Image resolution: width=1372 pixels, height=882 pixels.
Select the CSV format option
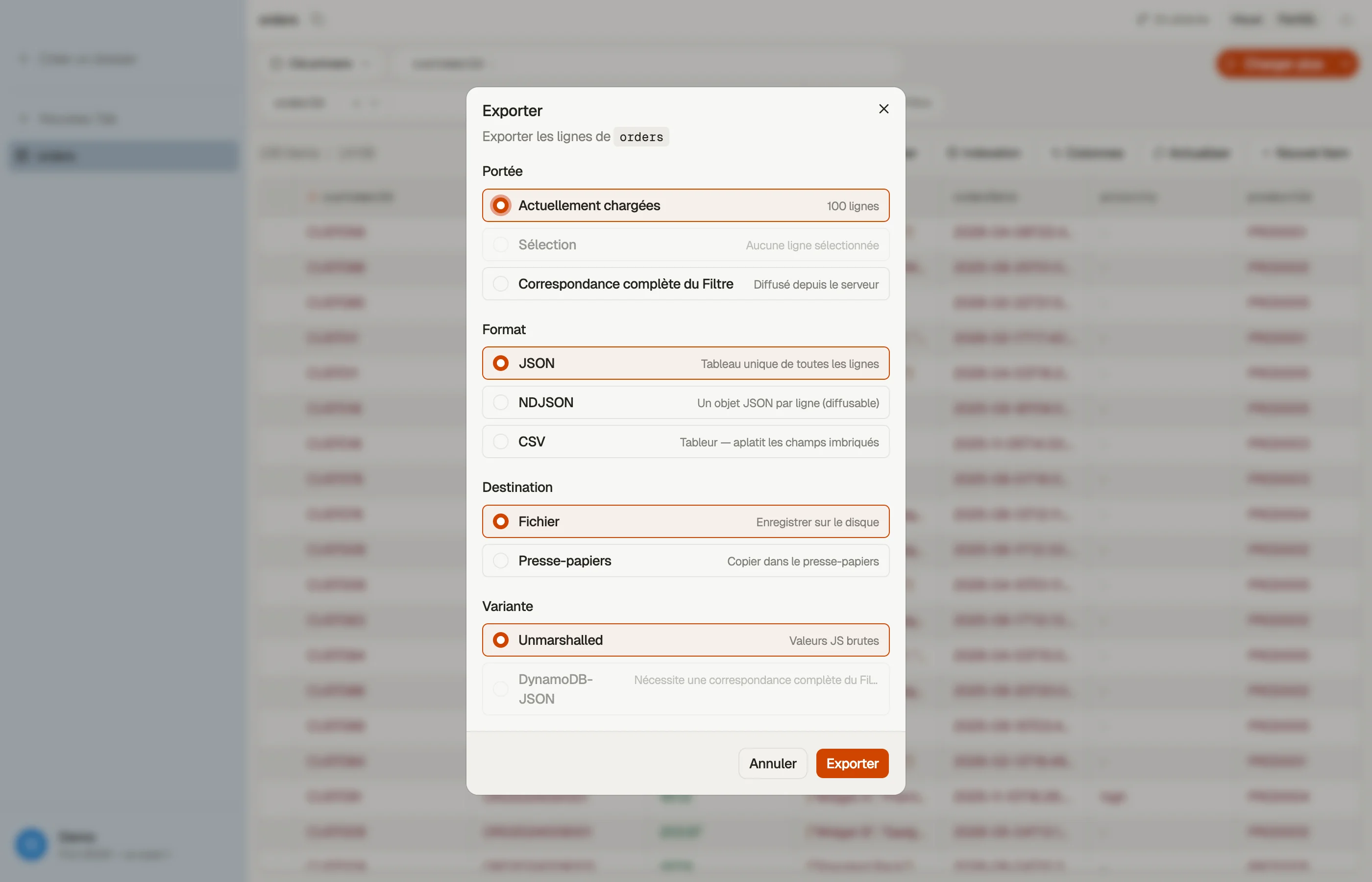(x=686, y=441)
